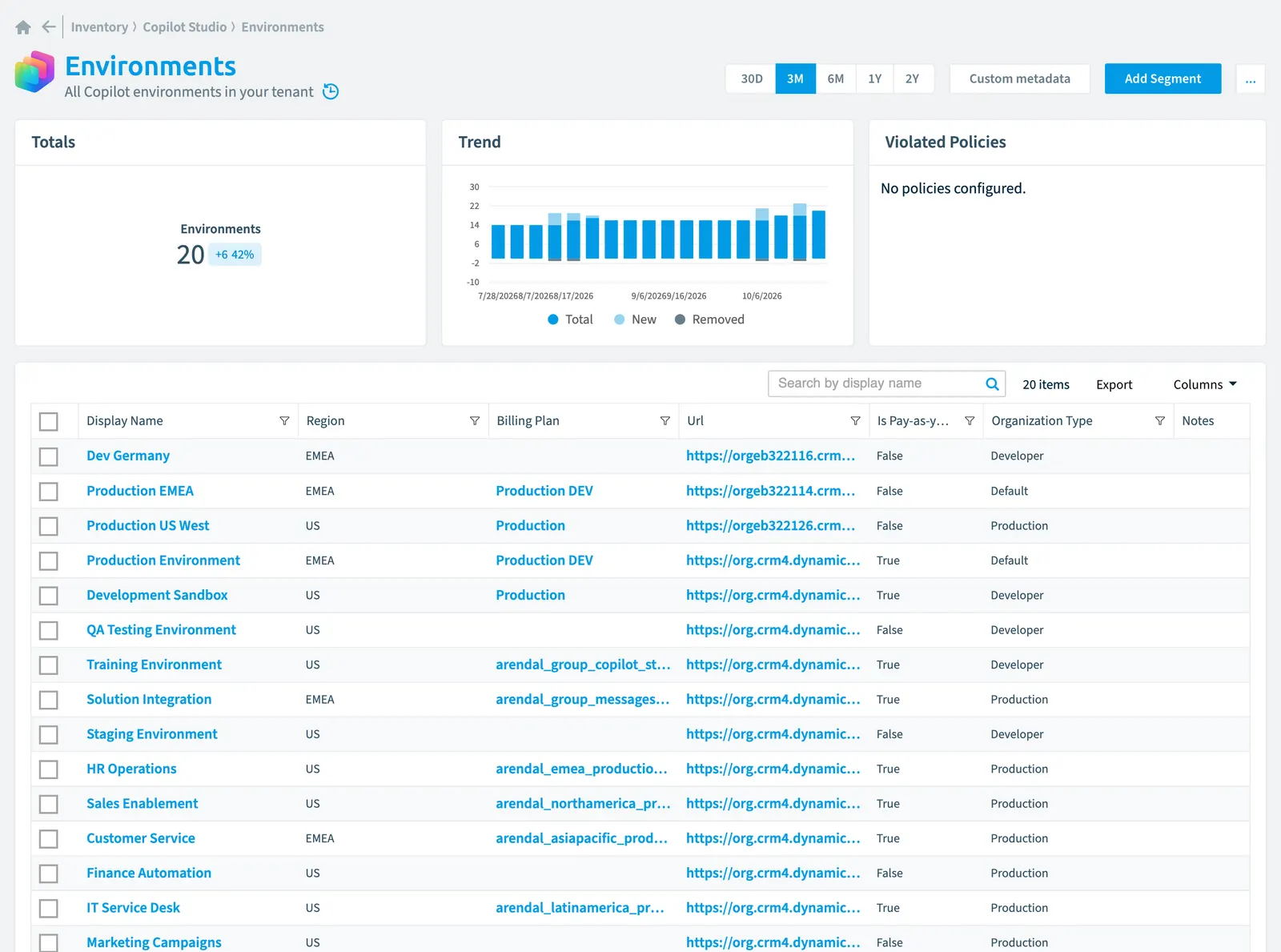Open the Is Pay-as-you-go column filter
Viewport: 1281px width, 952px height.
[970, 421]
